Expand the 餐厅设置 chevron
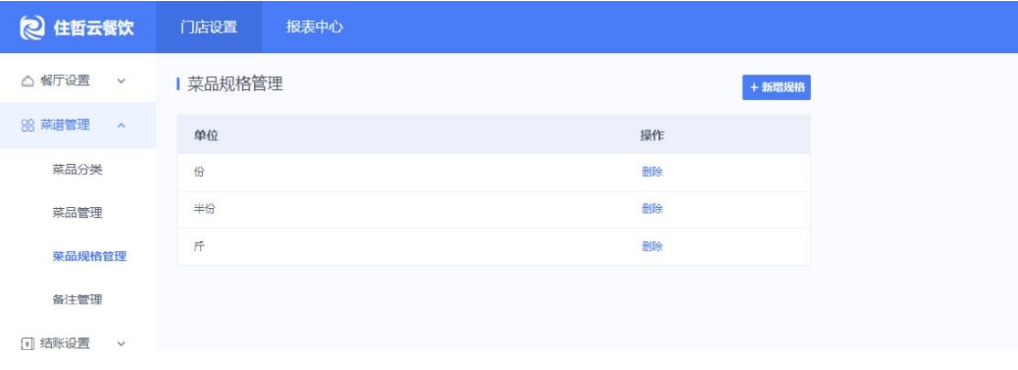Image resolution: width=1018 pixels, height=370 pixels. 121,81
